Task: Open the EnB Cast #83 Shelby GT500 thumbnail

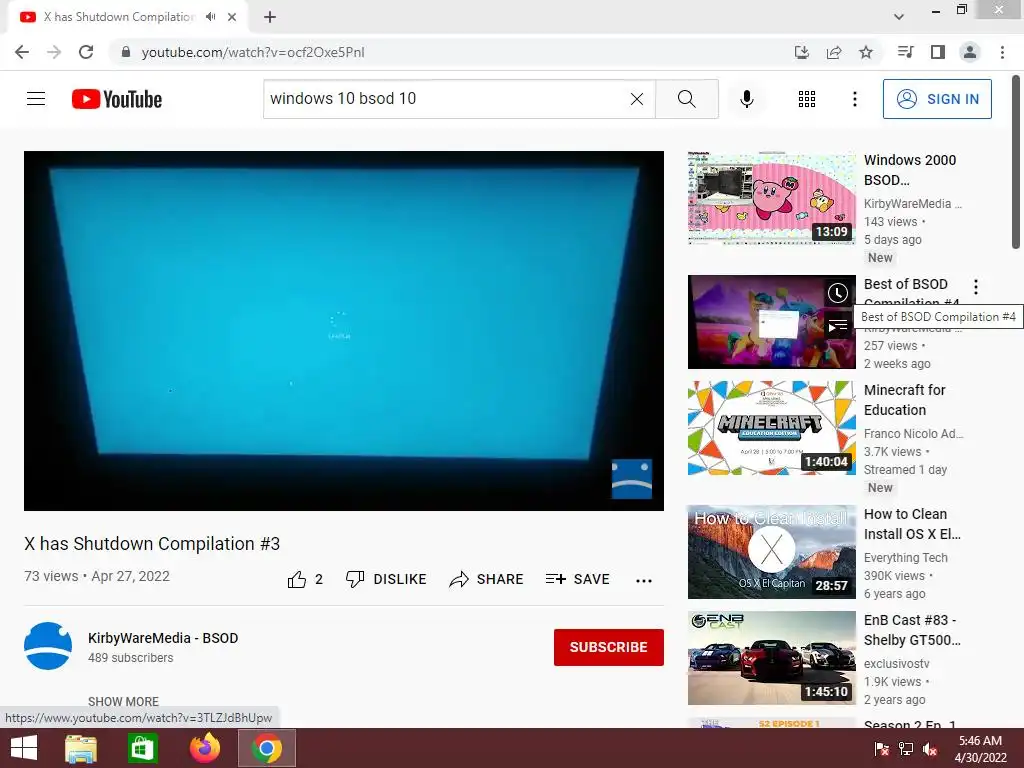Action: 771,658
